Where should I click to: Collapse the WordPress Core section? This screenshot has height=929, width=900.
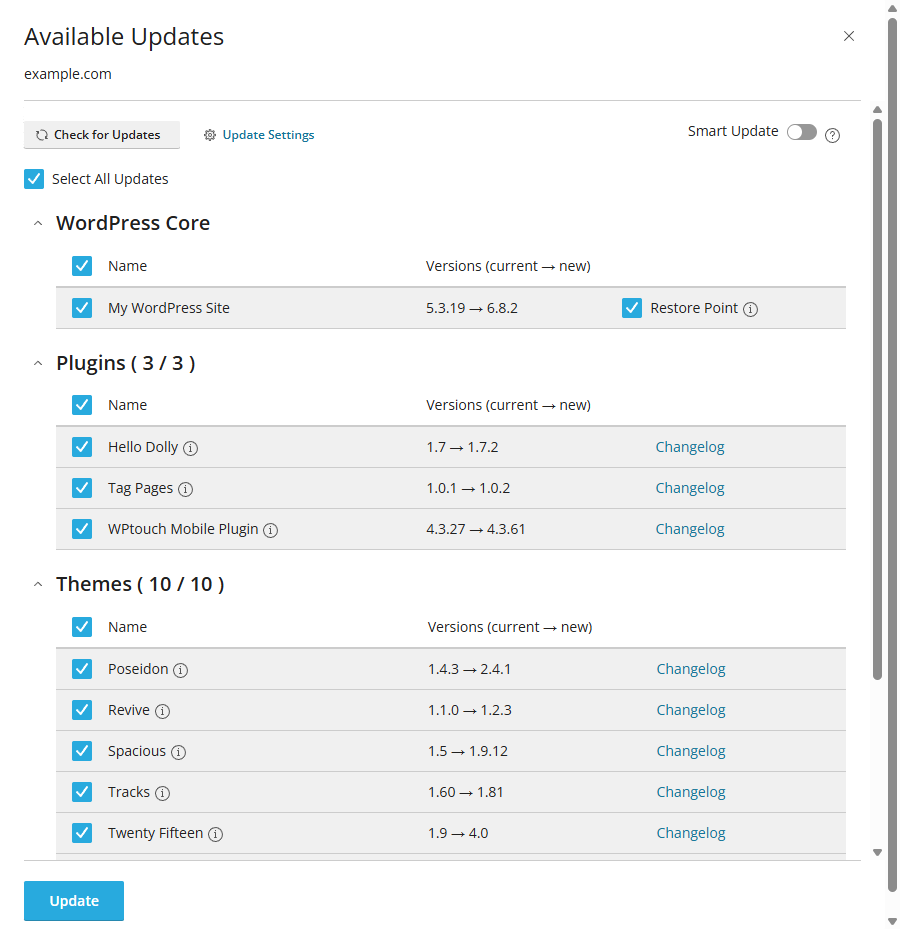coord(38,223)
